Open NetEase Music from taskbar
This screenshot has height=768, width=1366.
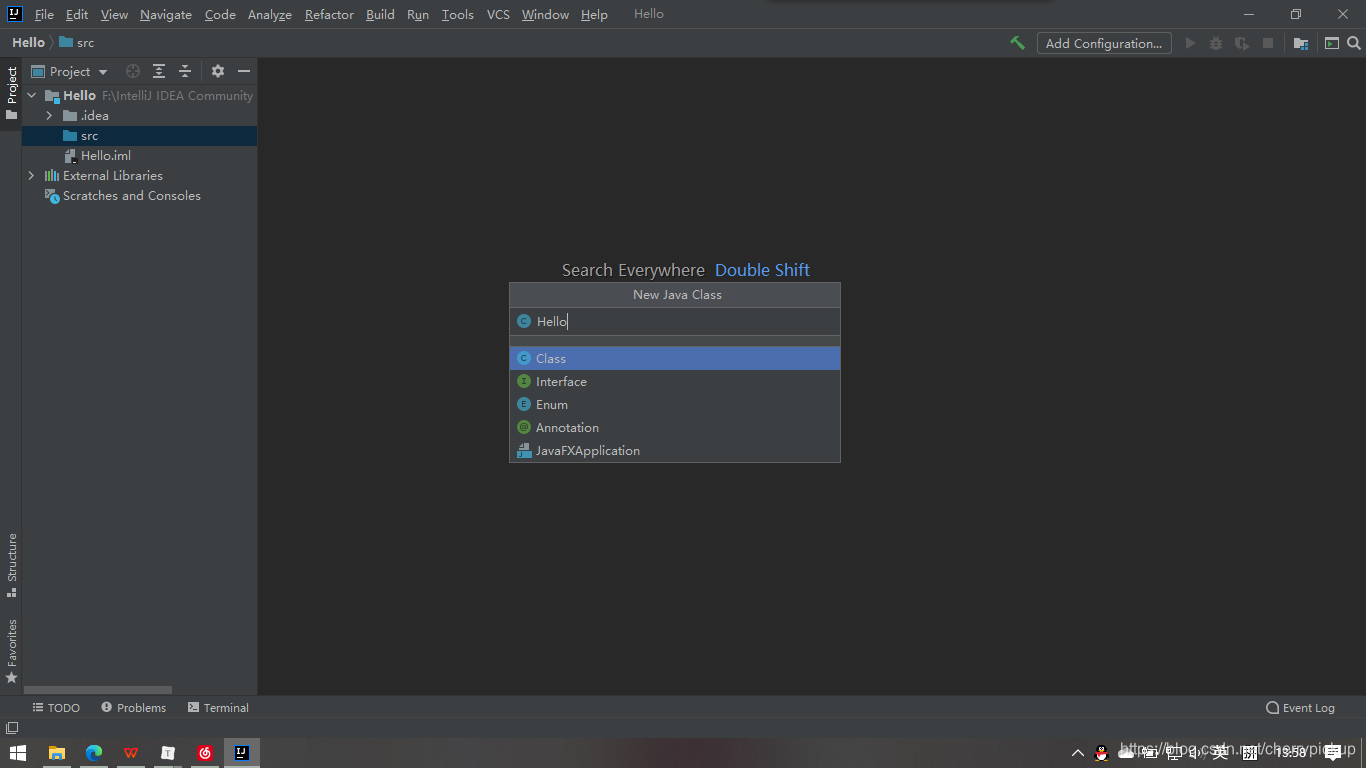(x=205, y=752)
